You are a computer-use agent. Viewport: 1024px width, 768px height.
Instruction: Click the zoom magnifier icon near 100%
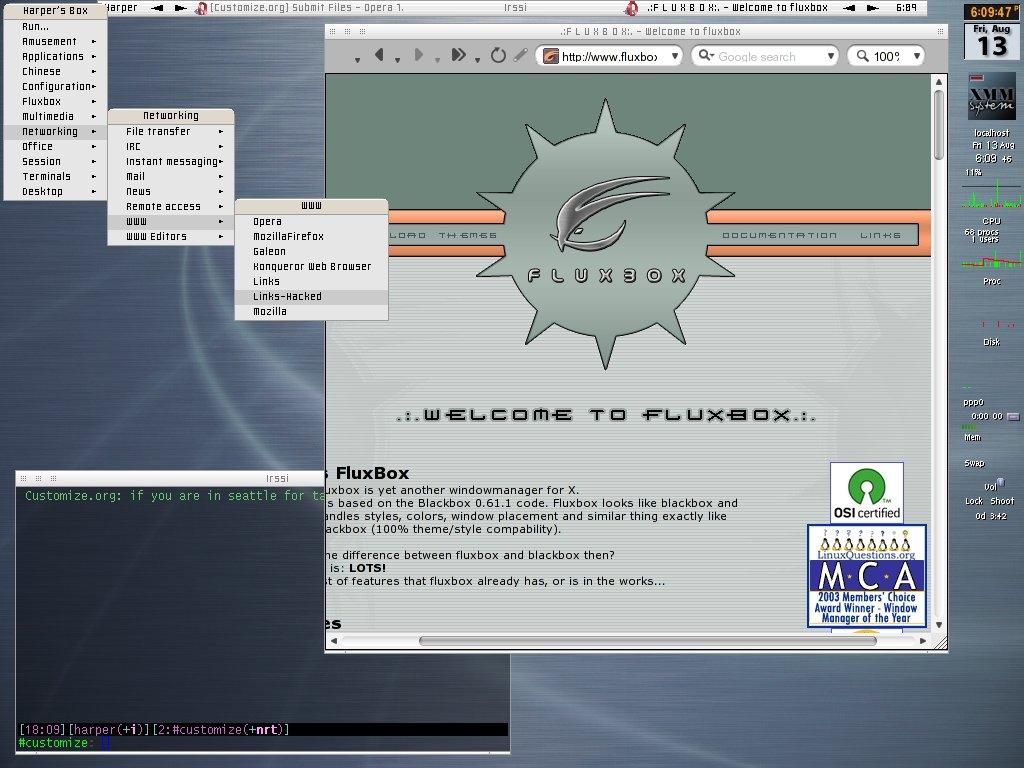point(863,56)
